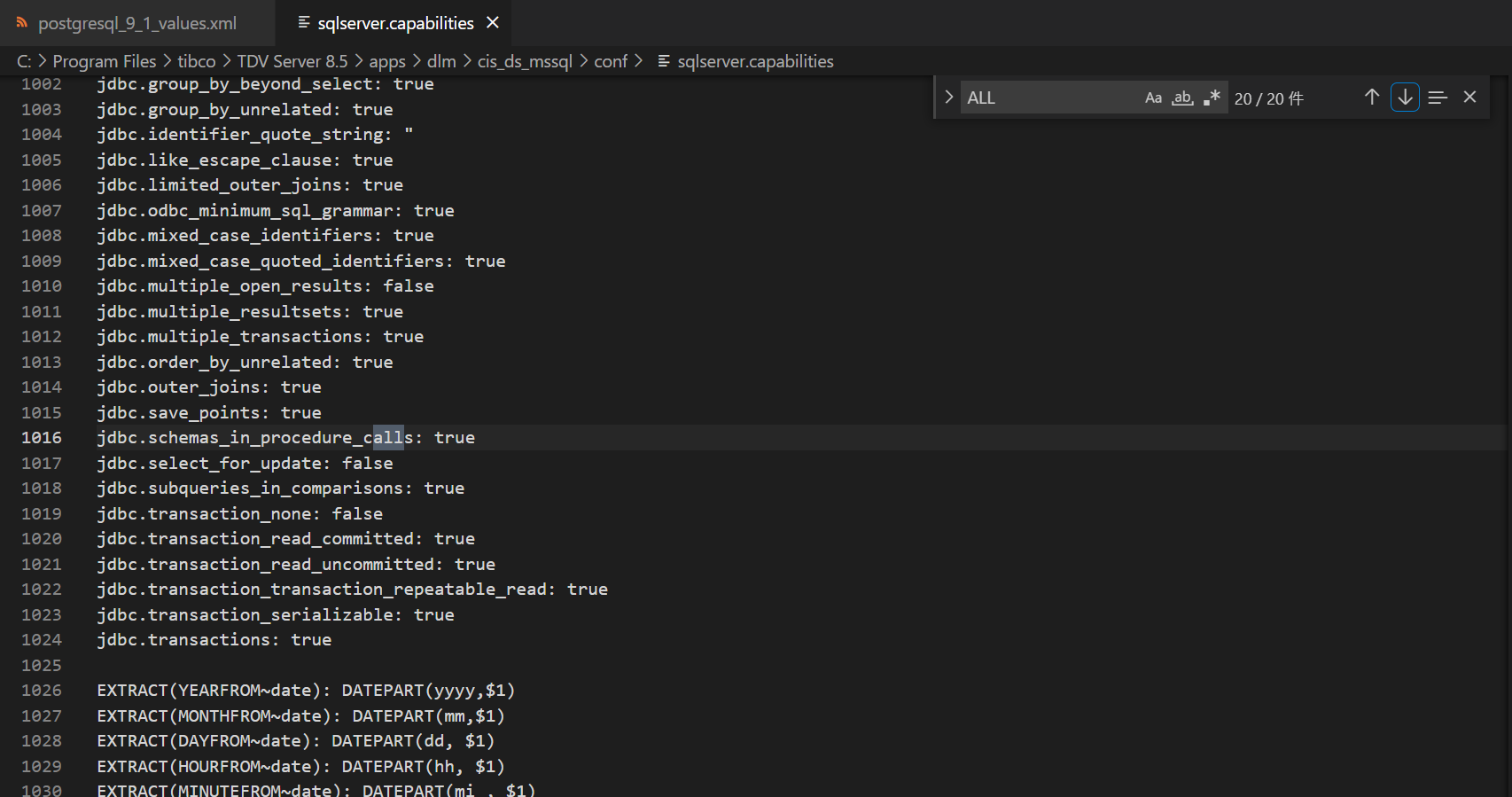The image size is (1512, 797).
Task: Switch to postgresql_9_1_values.xml tab
Action: coord(137,23)
